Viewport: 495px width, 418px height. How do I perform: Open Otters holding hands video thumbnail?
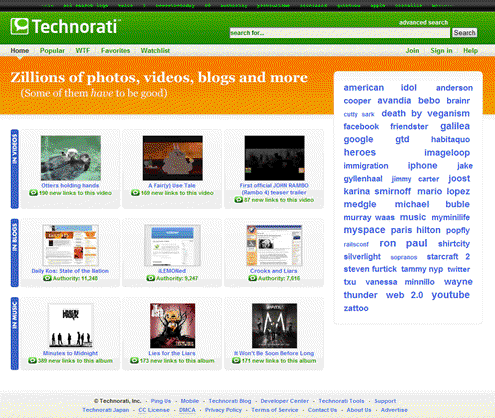point(71,158)
